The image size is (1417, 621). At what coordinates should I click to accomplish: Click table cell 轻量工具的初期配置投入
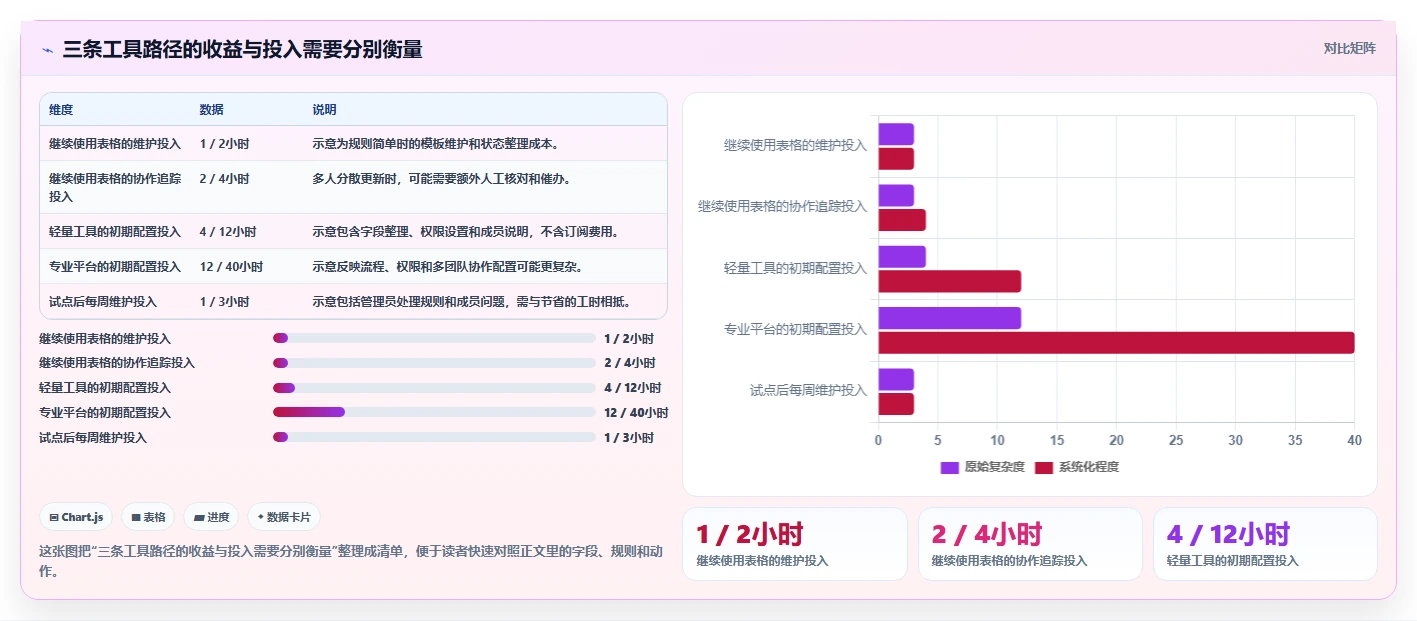(115, 231)
